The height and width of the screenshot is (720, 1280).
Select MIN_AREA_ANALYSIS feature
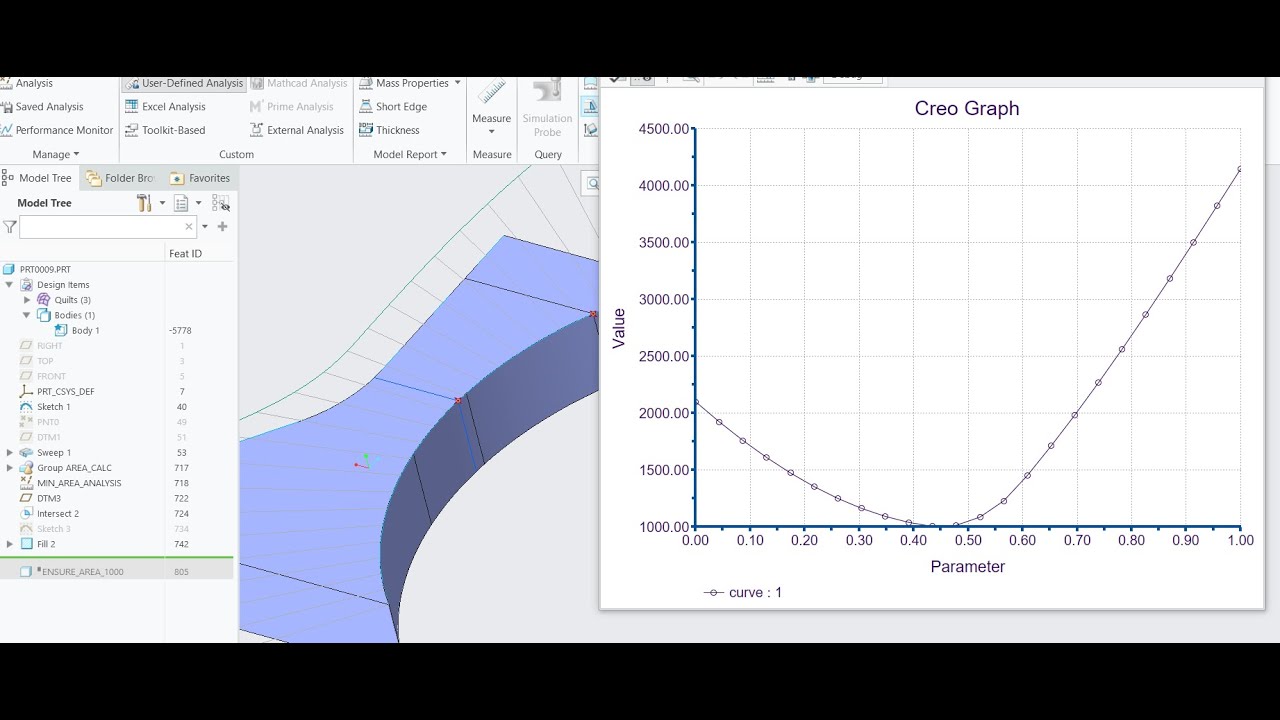coord(70,483)
